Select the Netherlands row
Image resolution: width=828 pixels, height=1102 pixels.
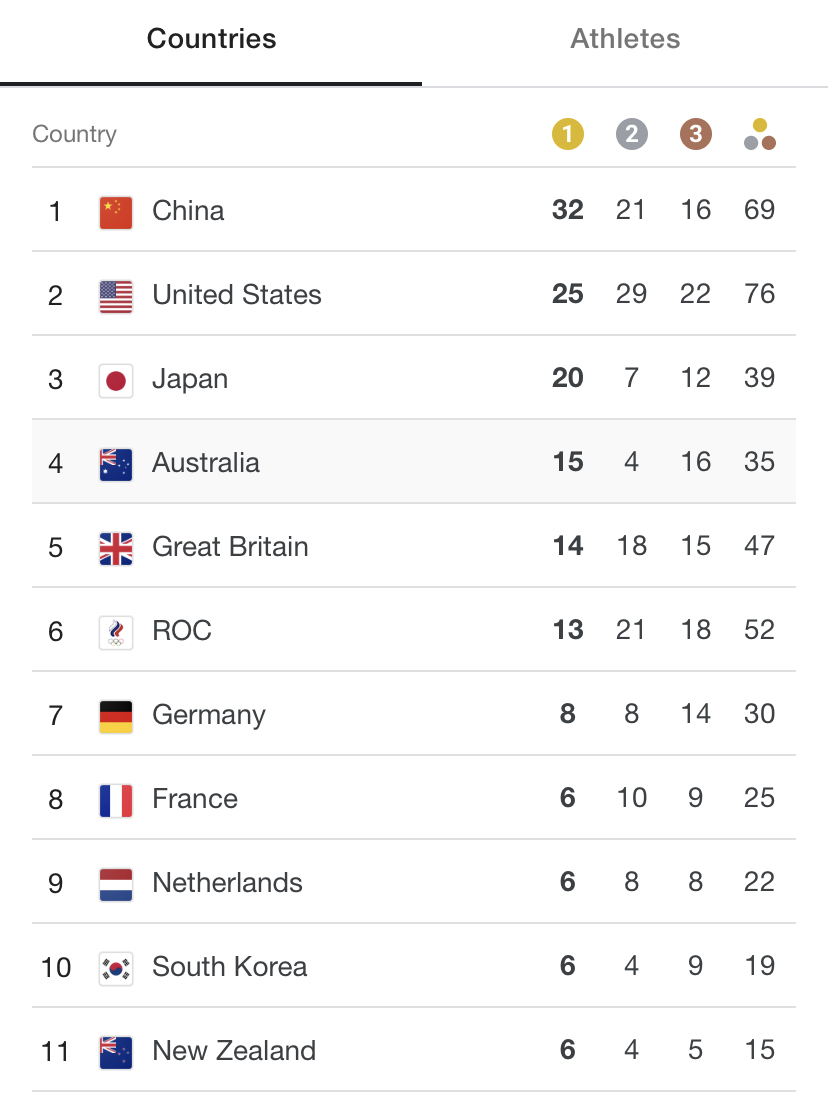[x=413, y=882]
